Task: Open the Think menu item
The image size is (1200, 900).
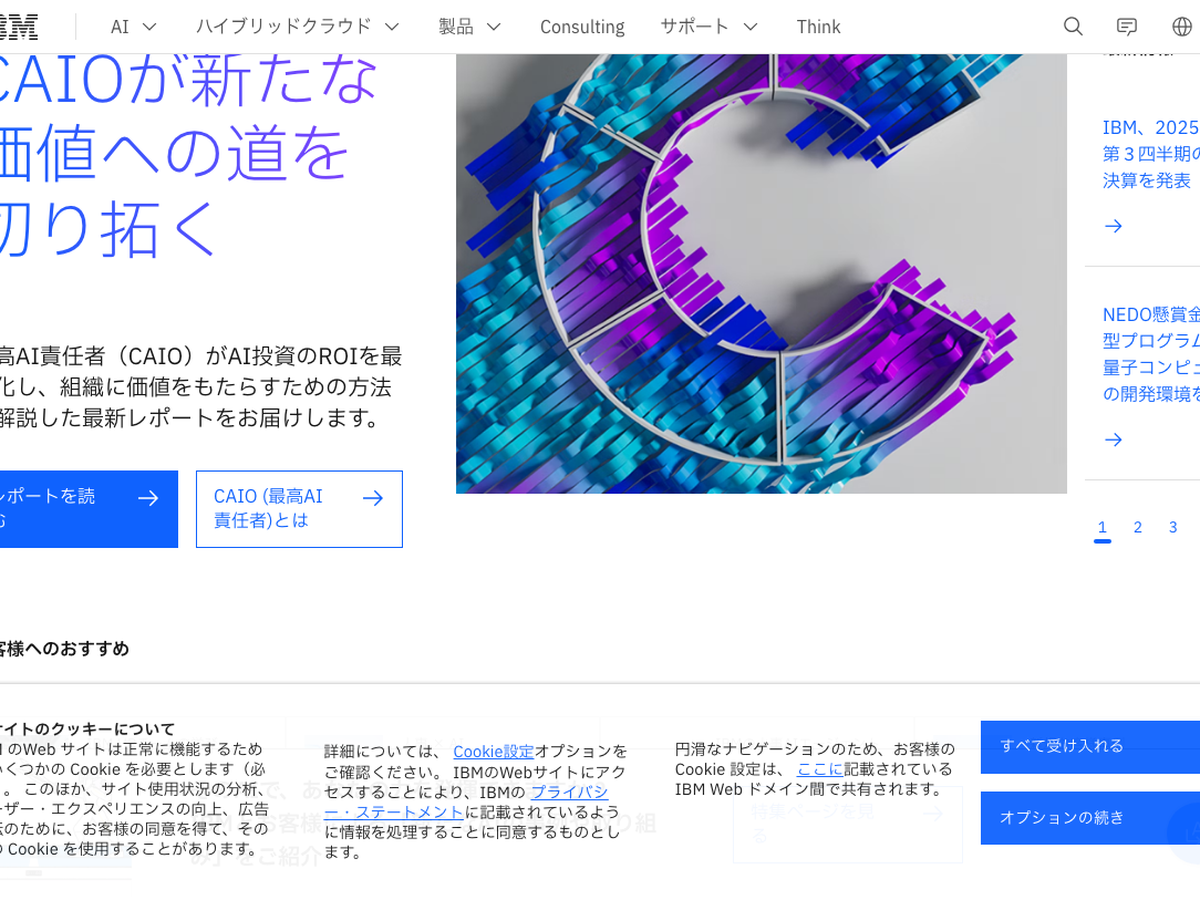Action: [818, 27]
